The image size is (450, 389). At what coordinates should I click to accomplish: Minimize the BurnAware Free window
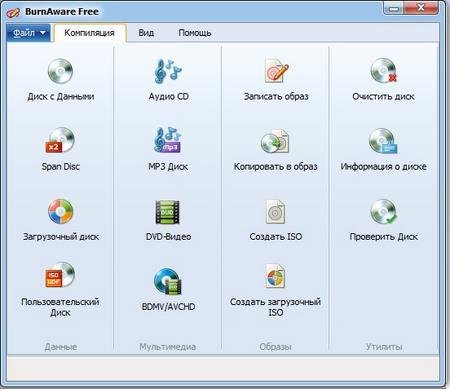[x=394, y=8]
